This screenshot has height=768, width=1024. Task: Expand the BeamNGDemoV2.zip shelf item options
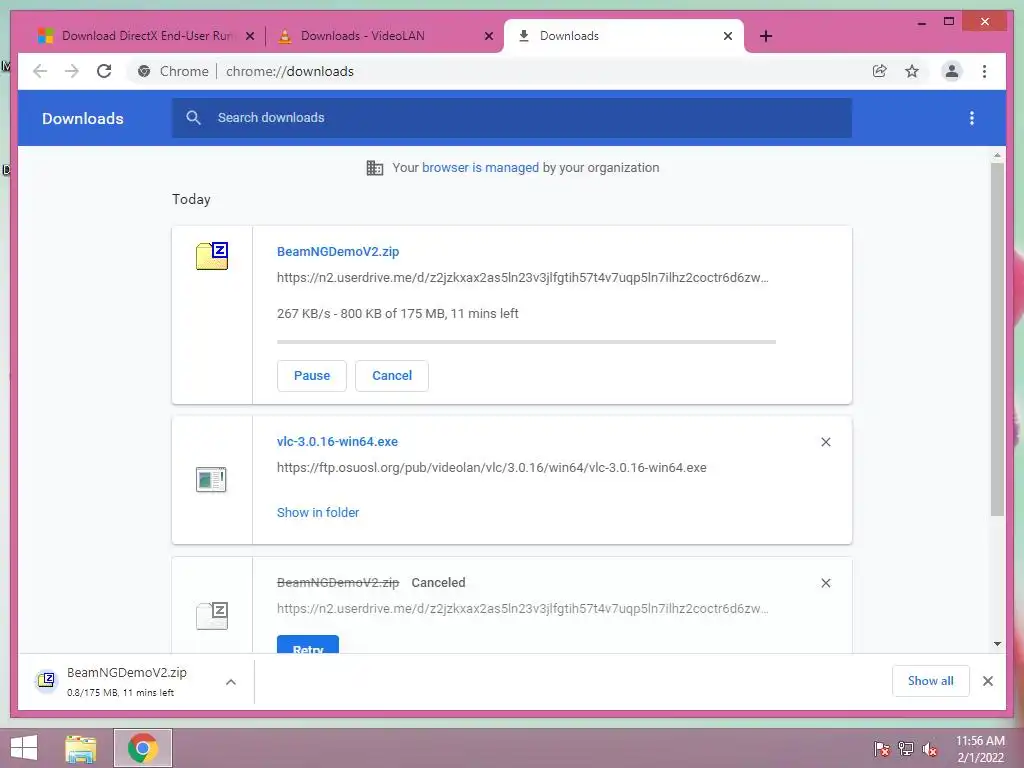coord(231,682)
